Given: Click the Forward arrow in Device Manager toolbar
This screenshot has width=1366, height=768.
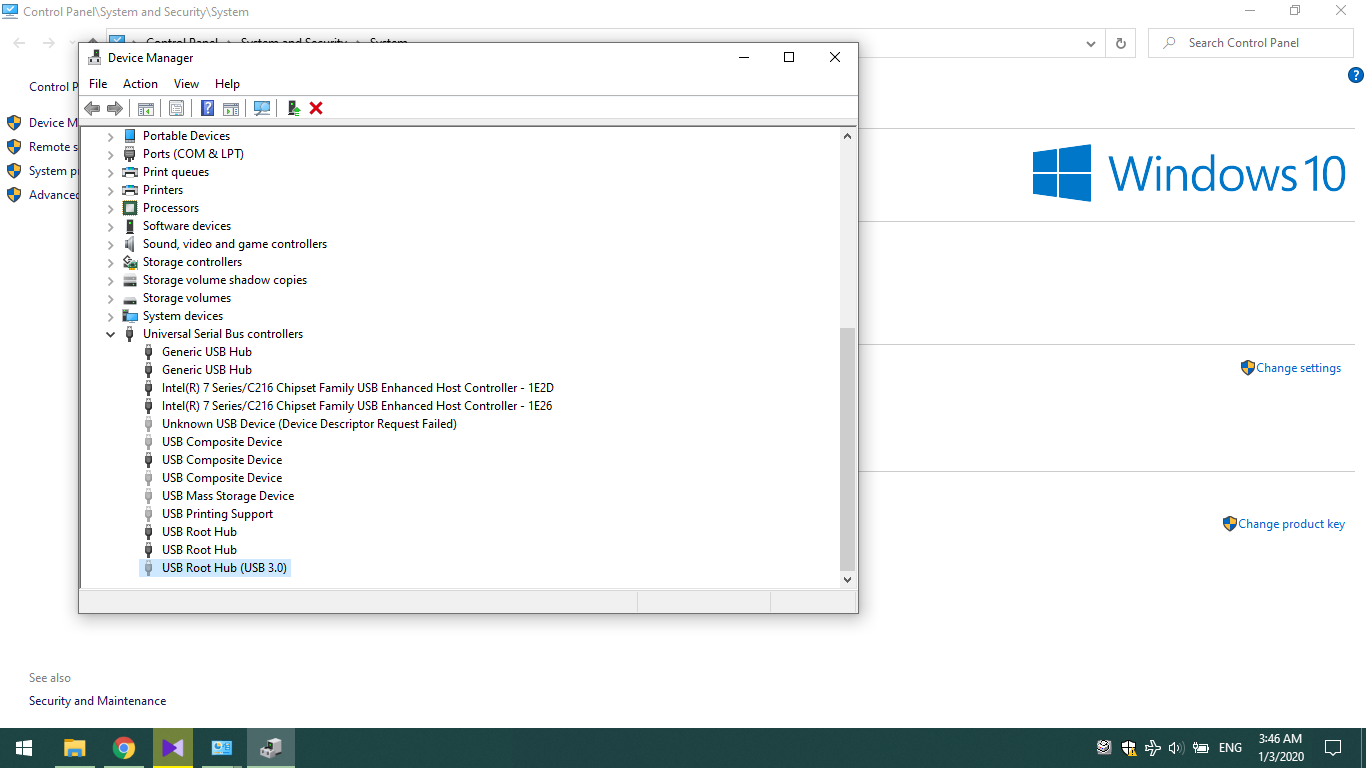Looking at the screenshot, I should (x=115, y=108).
